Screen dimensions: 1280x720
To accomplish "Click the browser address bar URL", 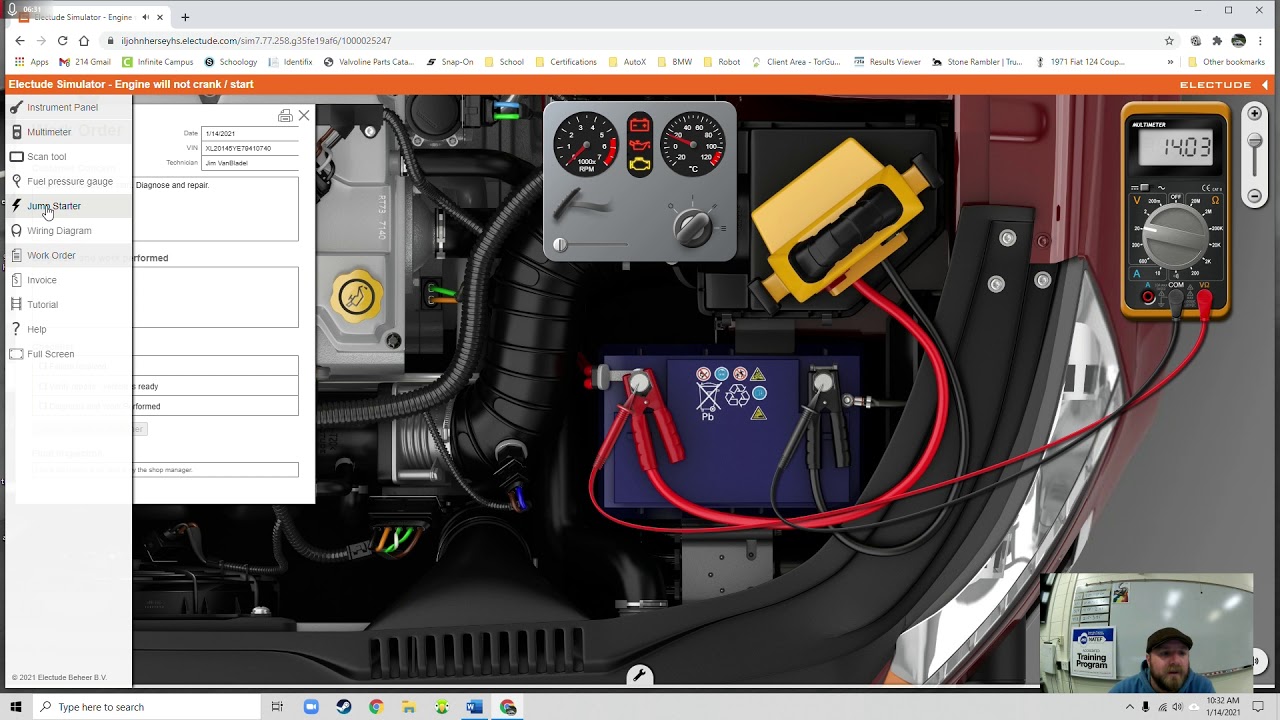I will click(x=256, y=41).
